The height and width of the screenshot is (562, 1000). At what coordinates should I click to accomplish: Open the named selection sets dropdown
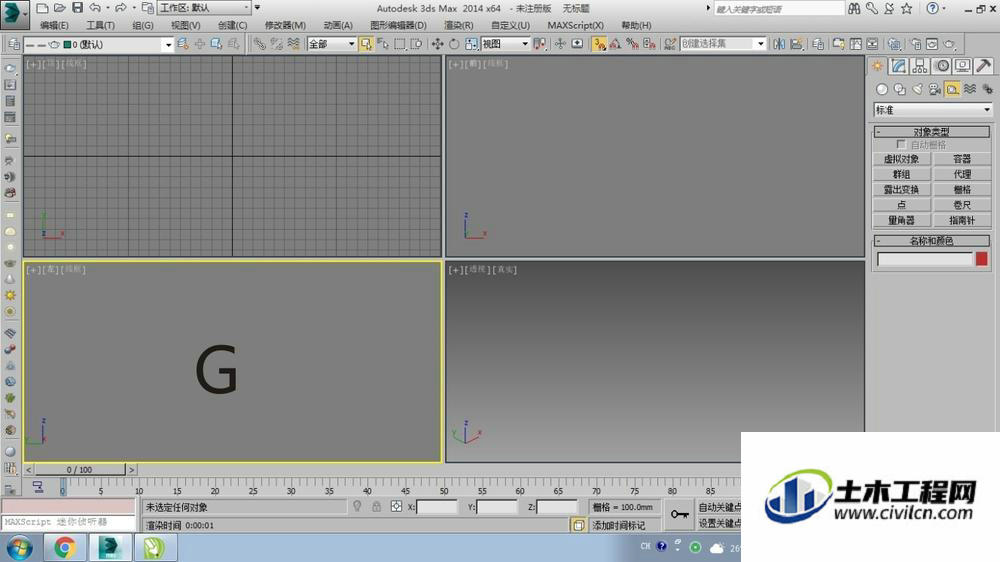point(723,44)
